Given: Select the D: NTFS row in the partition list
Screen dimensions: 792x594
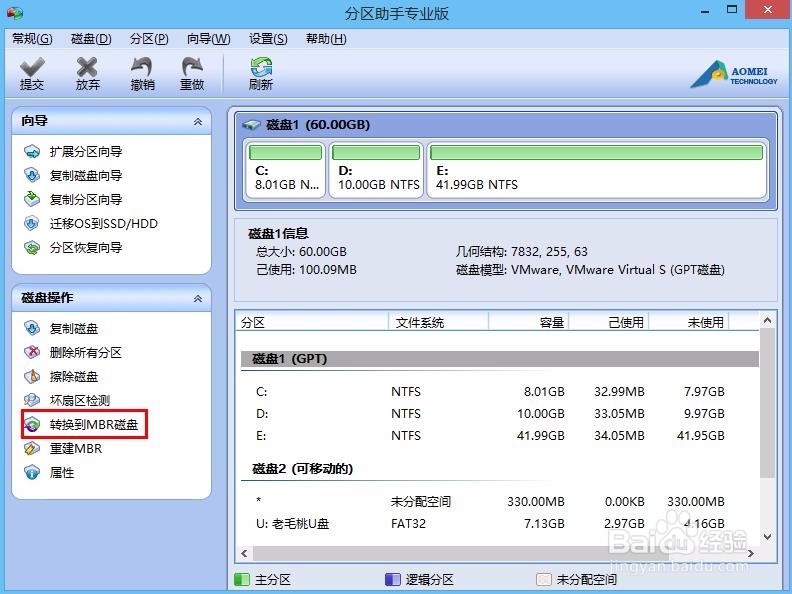Looking at the screenshot, I should [500, 414].
